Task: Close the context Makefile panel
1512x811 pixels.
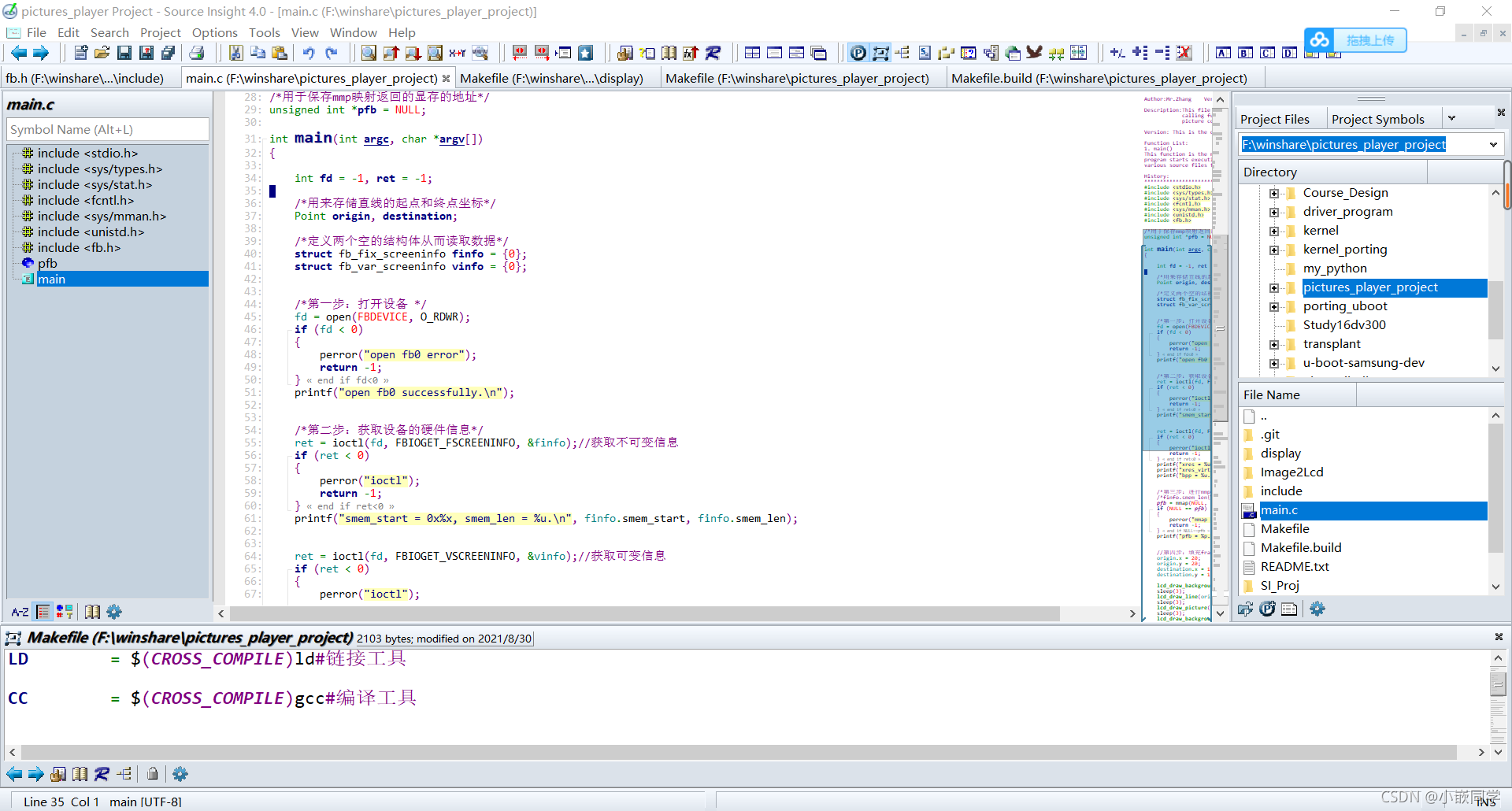Action: [1499, 636]
